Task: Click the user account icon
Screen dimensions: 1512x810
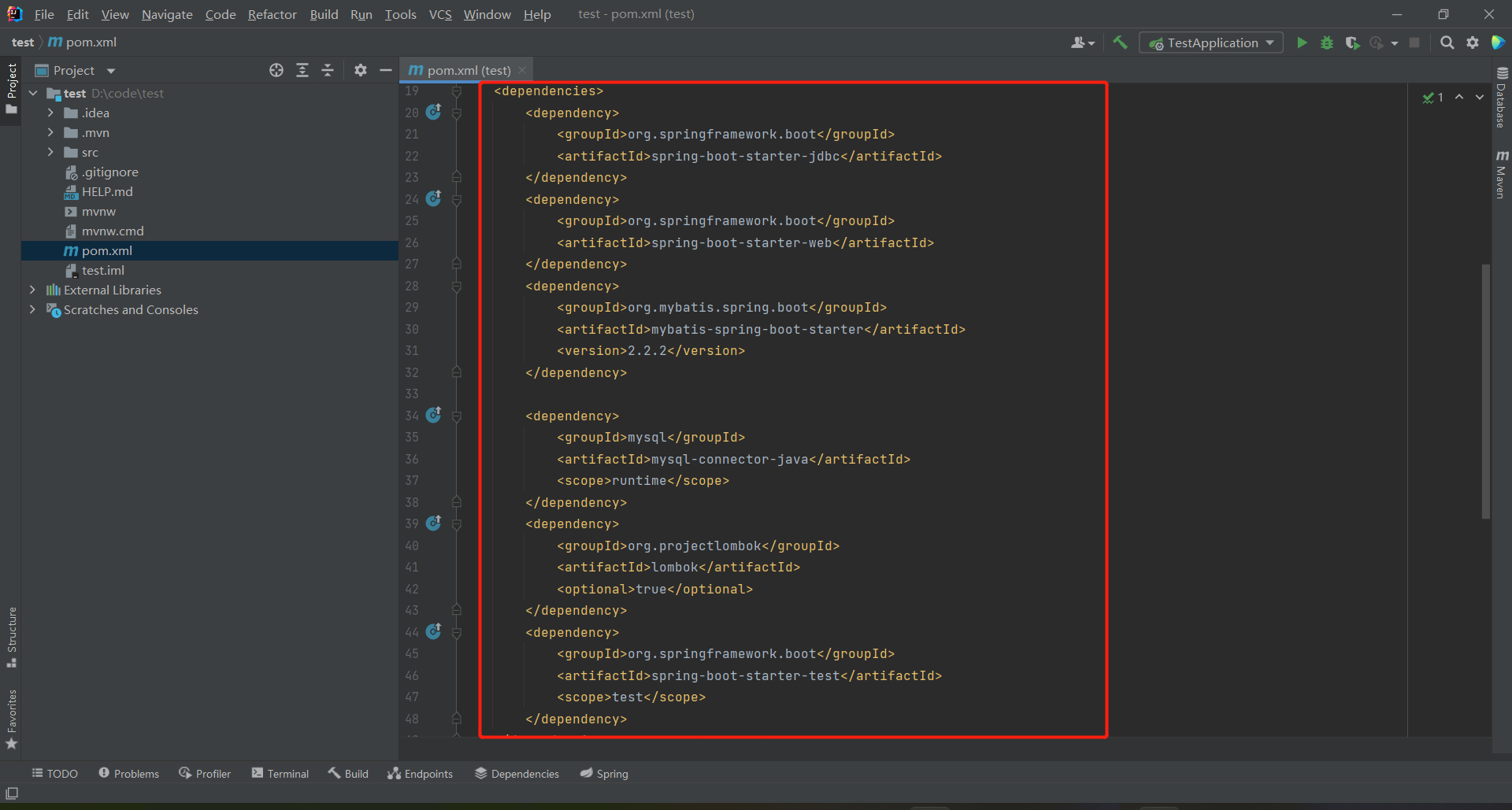Action: [1082, 43]
